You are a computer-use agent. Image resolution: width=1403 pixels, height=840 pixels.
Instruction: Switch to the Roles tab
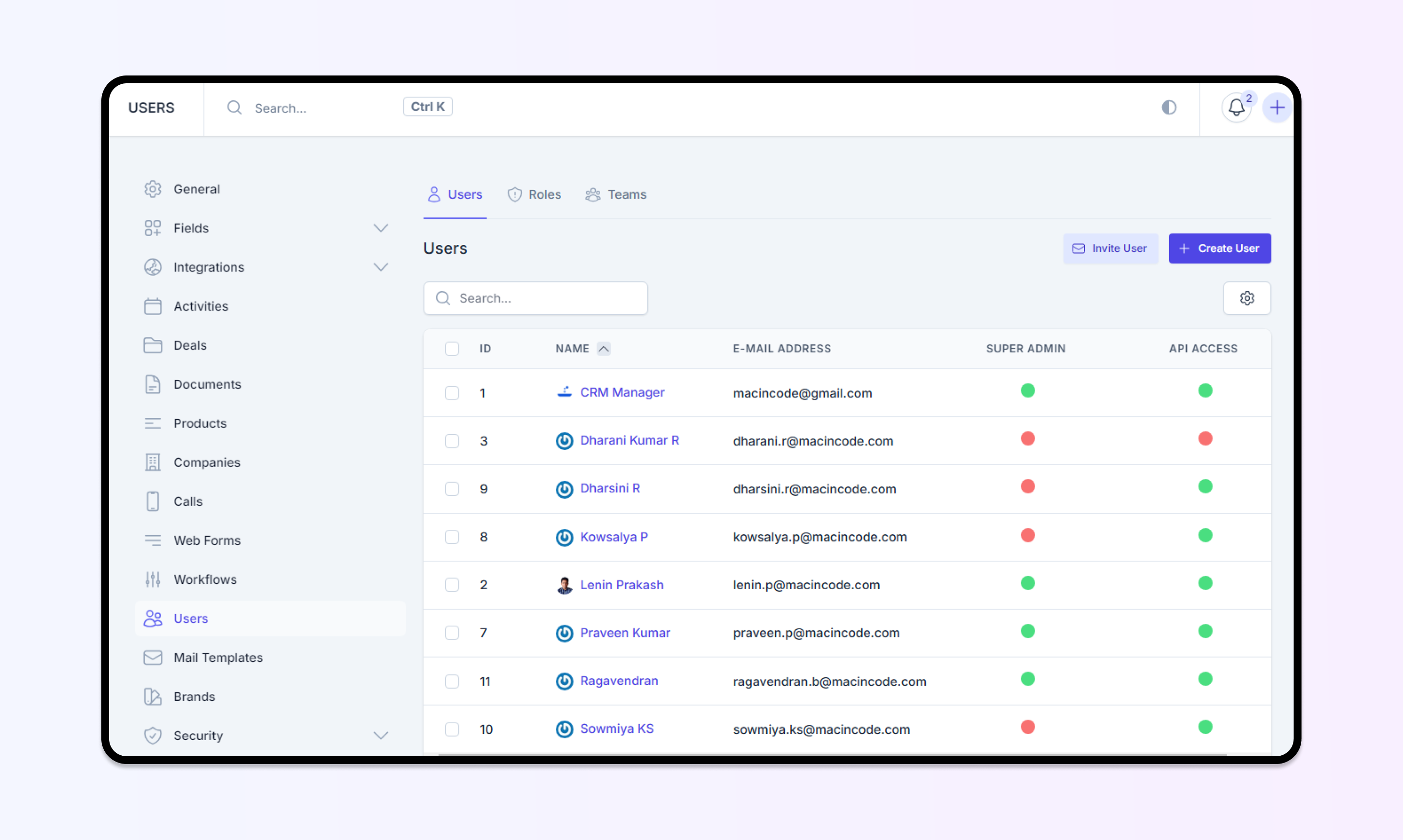point(534,195)
